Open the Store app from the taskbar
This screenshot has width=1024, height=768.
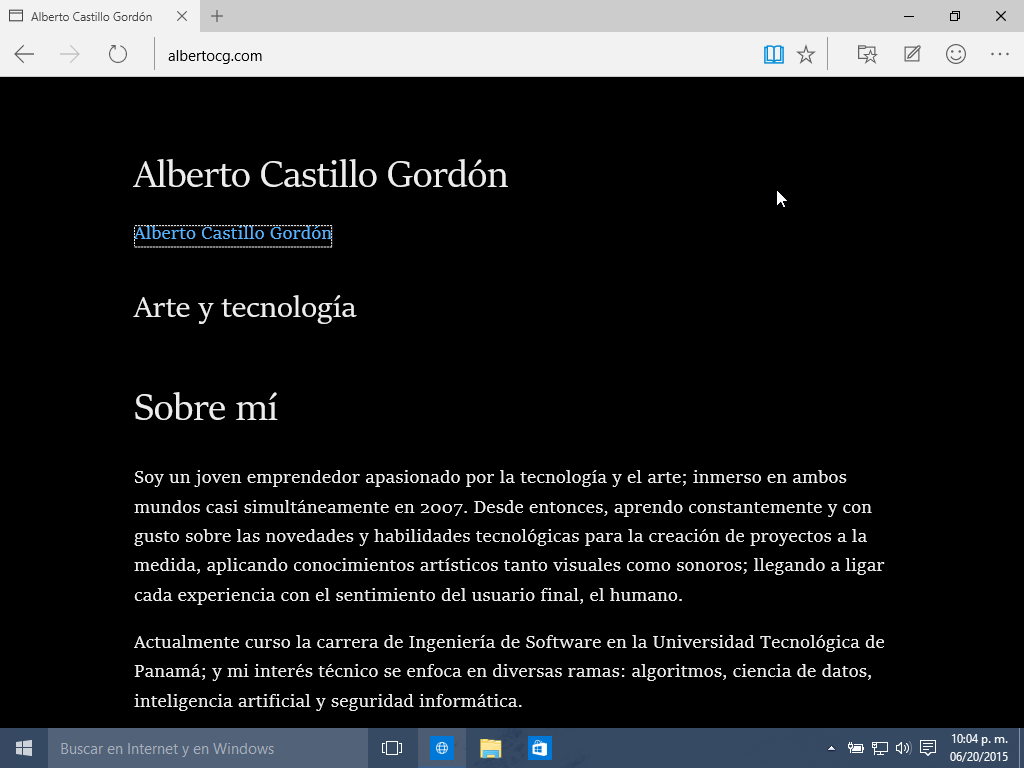point(539,748)
